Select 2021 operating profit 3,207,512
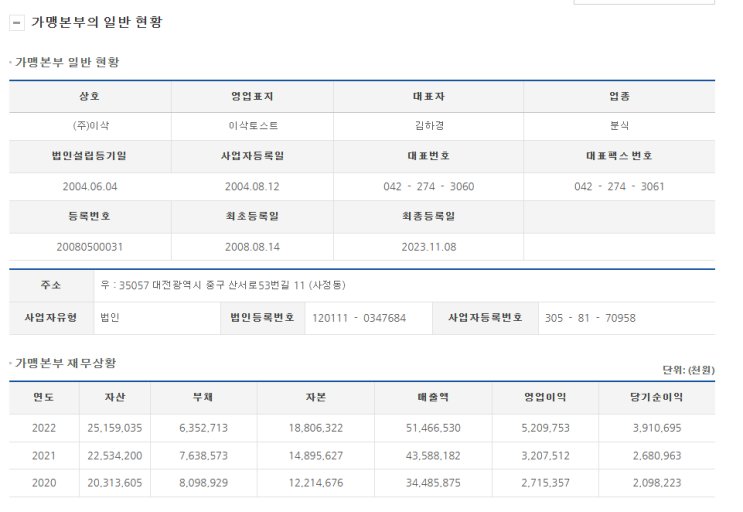 [545, 456]
